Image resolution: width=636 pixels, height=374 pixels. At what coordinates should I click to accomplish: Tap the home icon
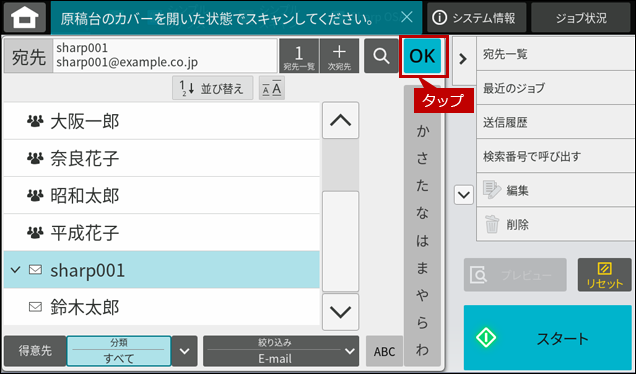click(x=25, y=17)
